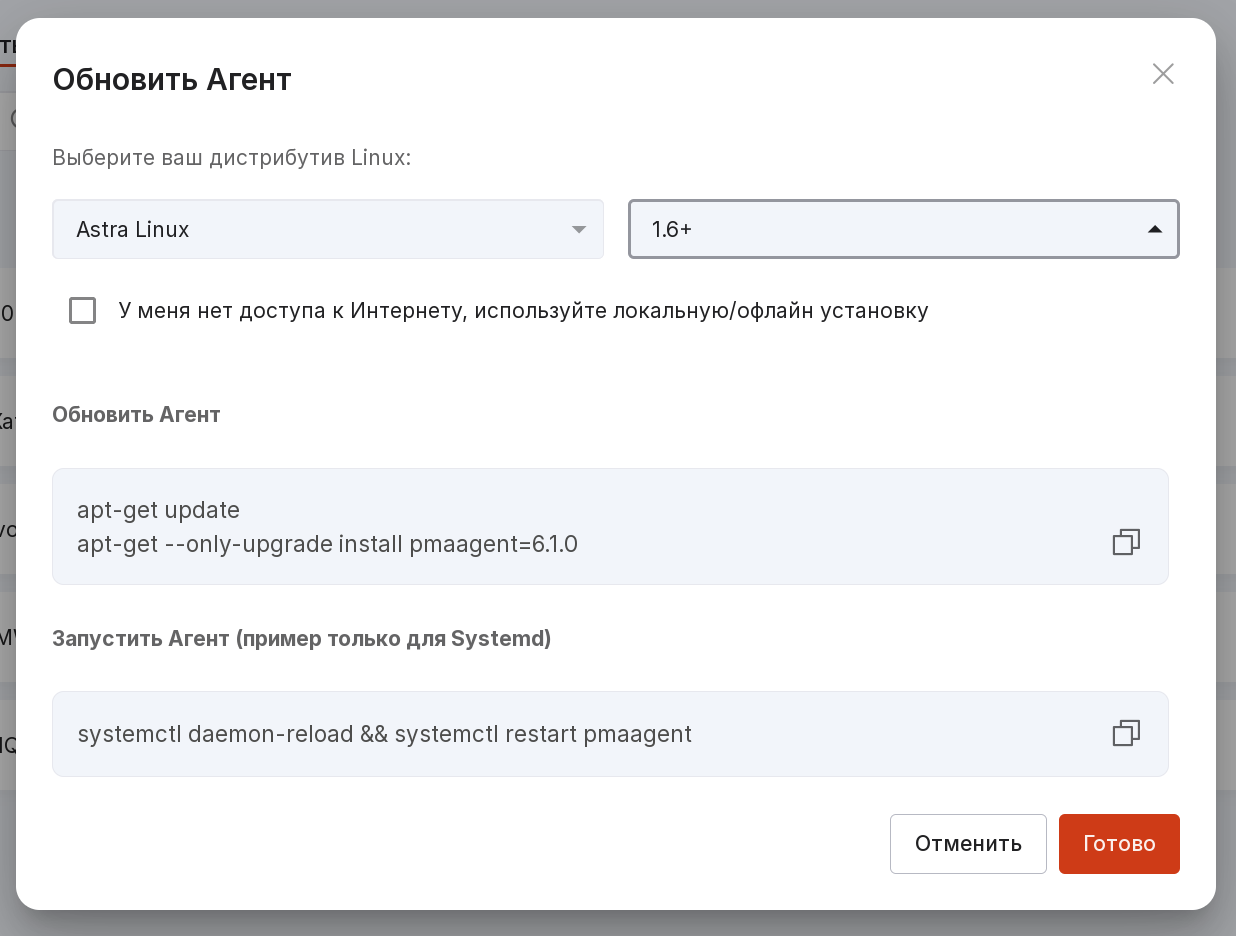
Task: Click the arrow on Astra Linux selector
Action: [x=578, y=230]
